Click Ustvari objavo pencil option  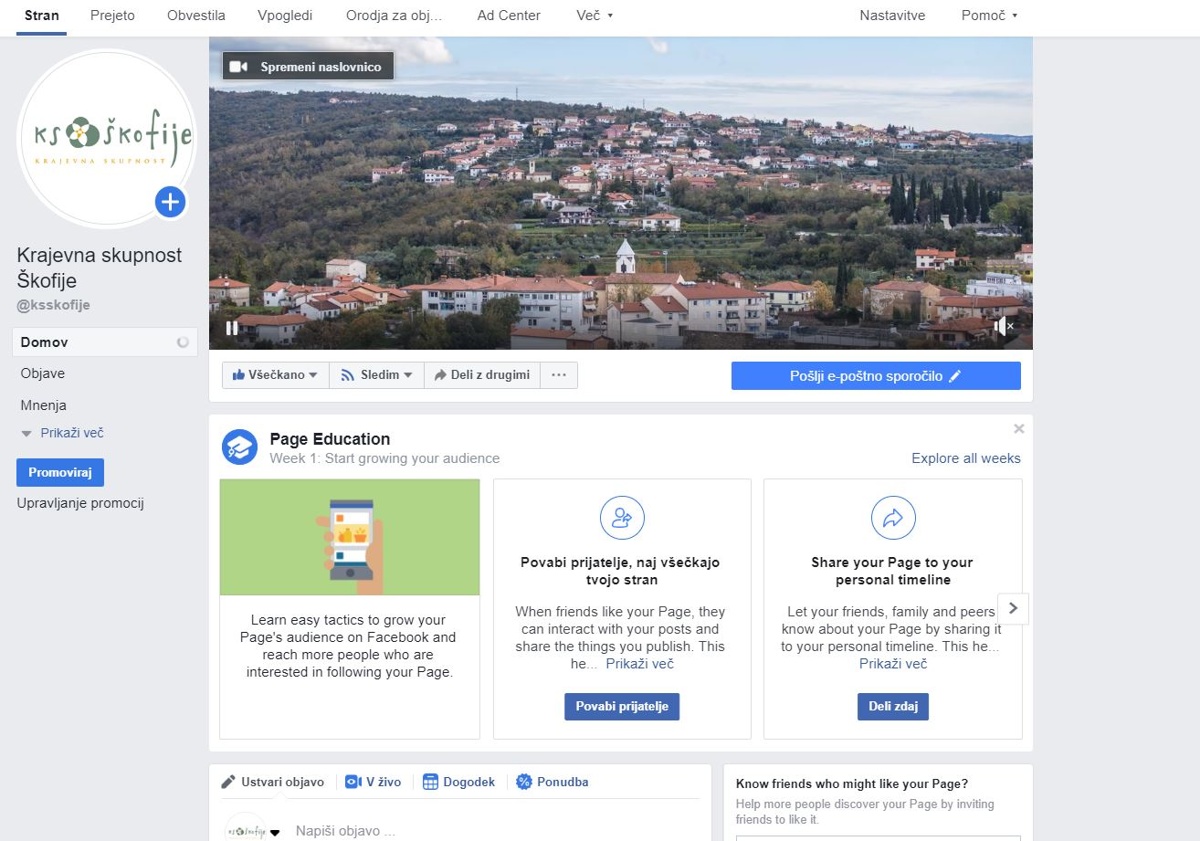pyautogui.click(x=273, y=782)
